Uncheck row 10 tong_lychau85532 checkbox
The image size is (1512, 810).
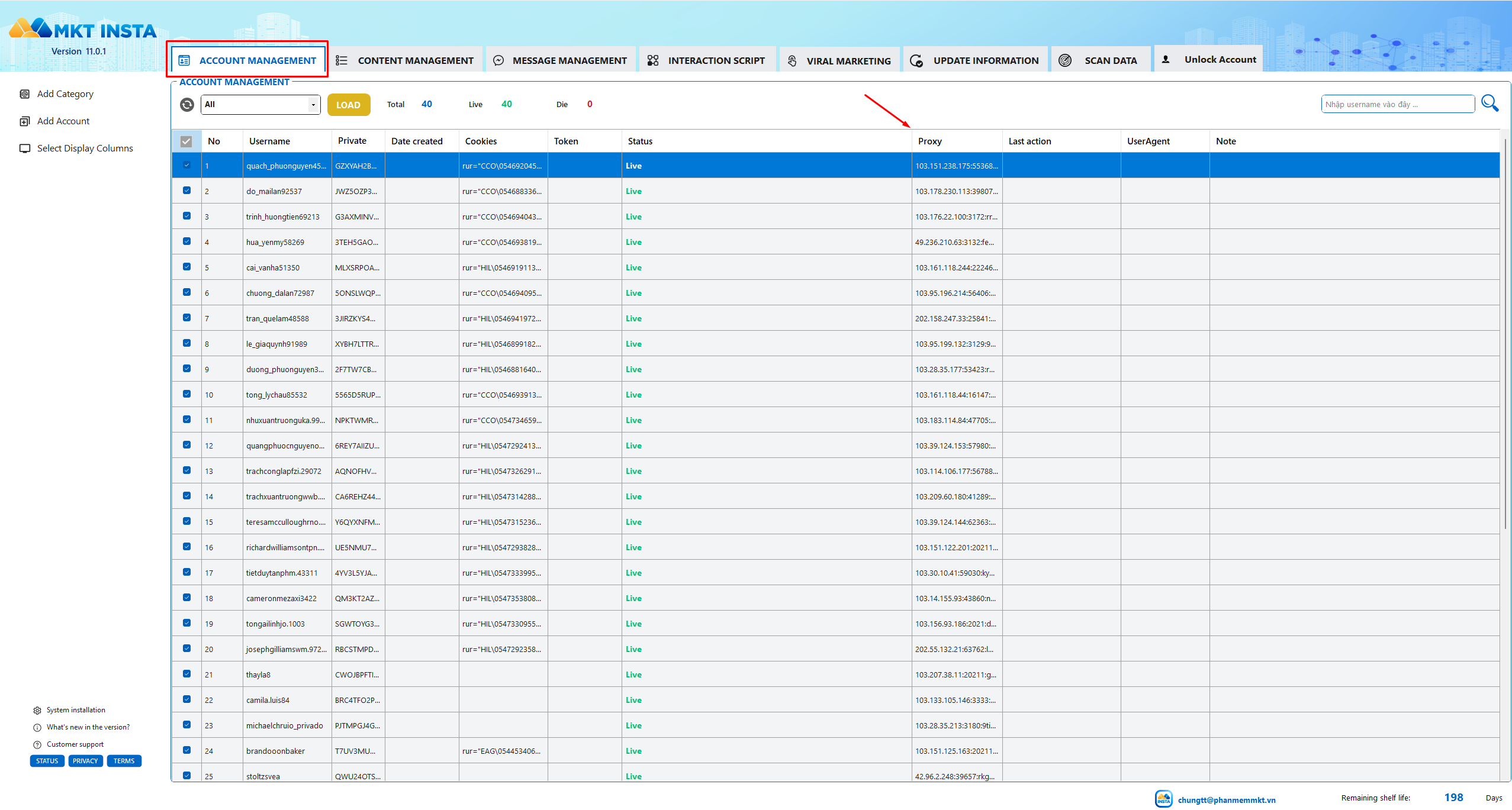click(186, 394)
